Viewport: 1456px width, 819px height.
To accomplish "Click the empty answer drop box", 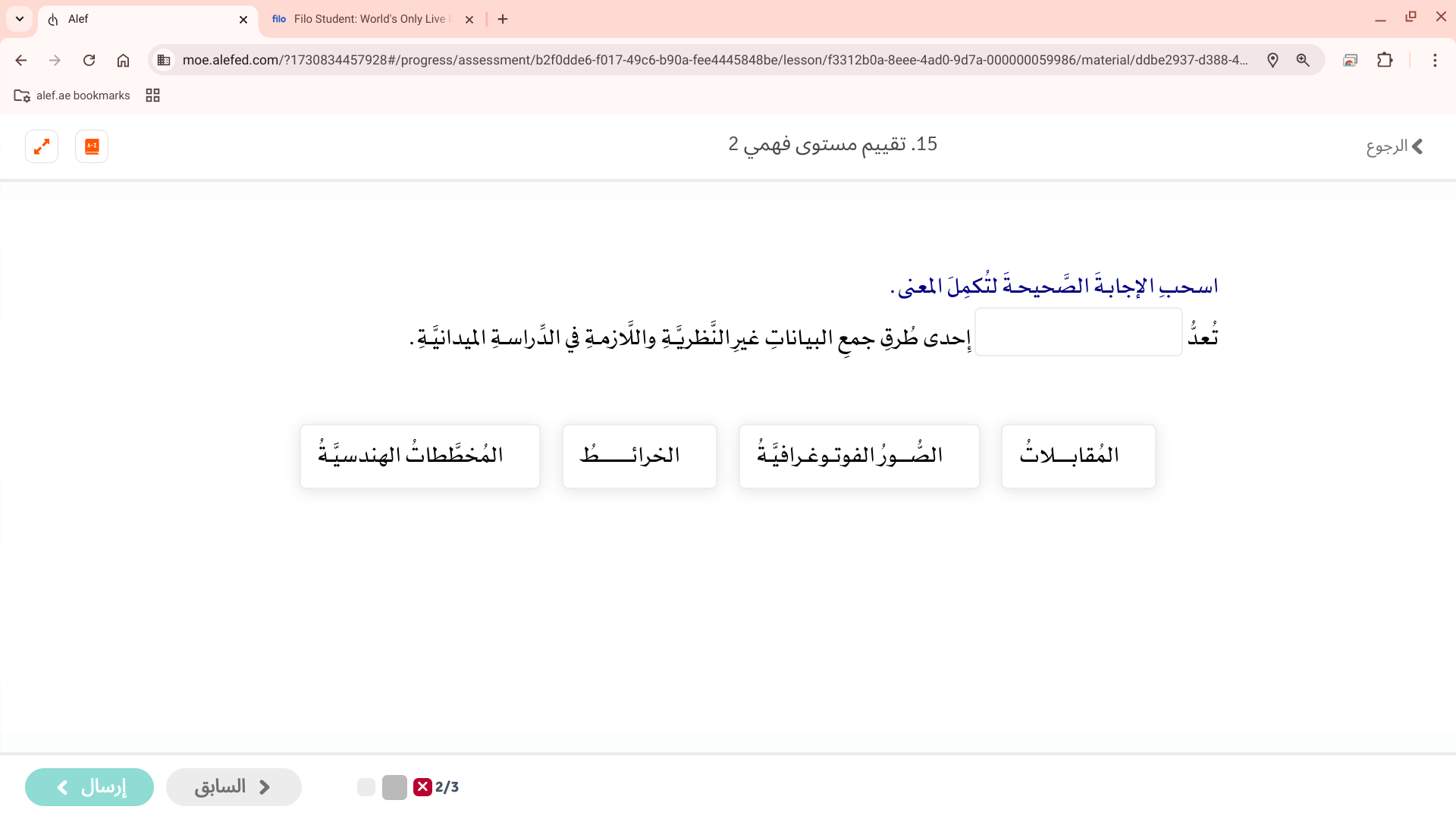I will pos(1078,332).
